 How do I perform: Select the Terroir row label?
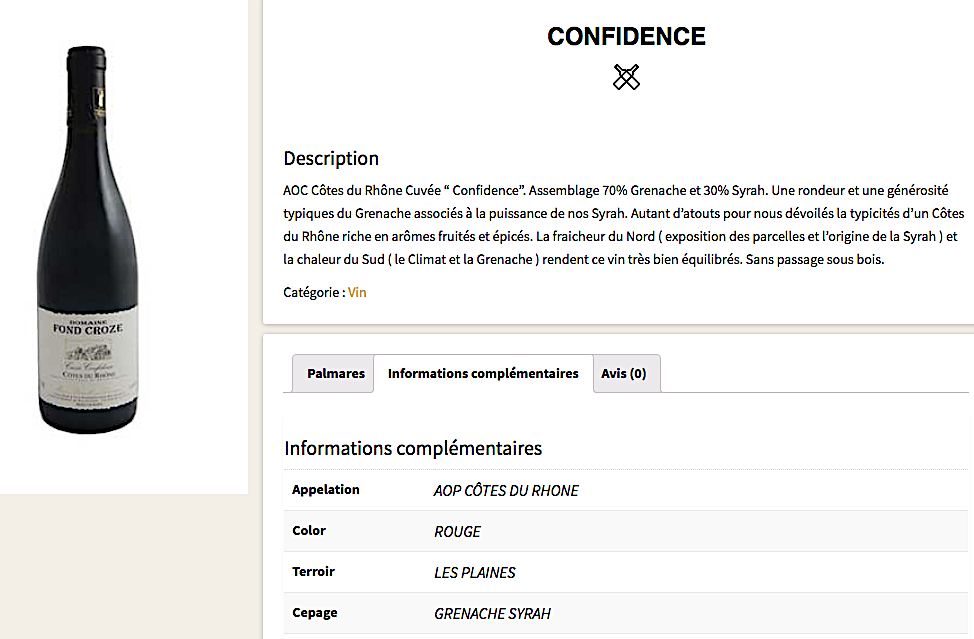coord(313,572)
